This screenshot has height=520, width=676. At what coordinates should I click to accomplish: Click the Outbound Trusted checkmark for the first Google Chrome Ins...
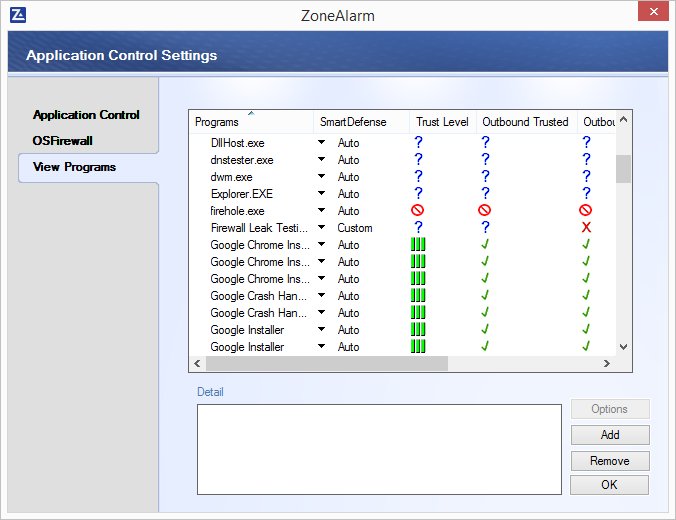[x=485, y=244]
